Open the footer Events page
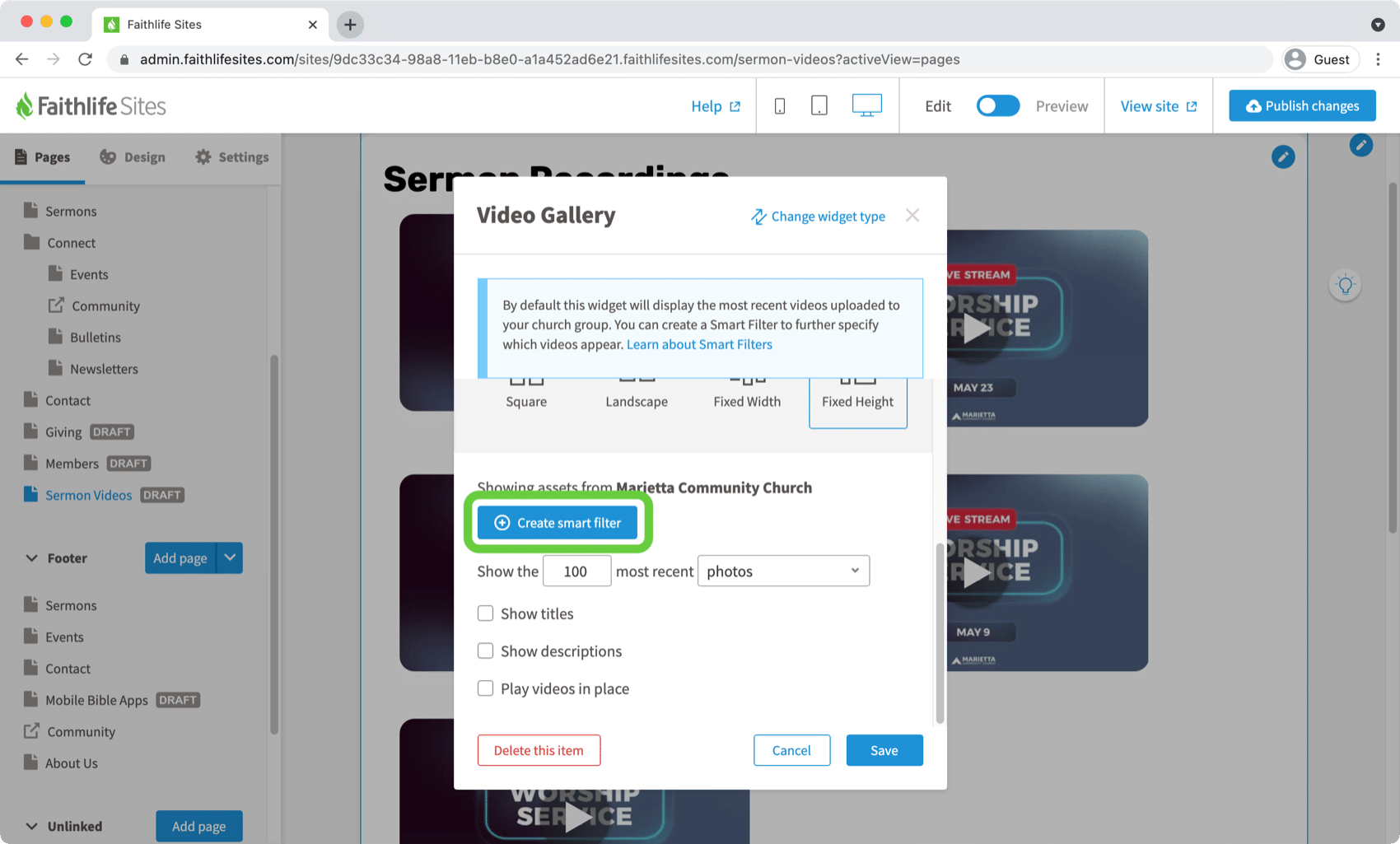The image size is (1400, 844). click(x=54, y=636)
